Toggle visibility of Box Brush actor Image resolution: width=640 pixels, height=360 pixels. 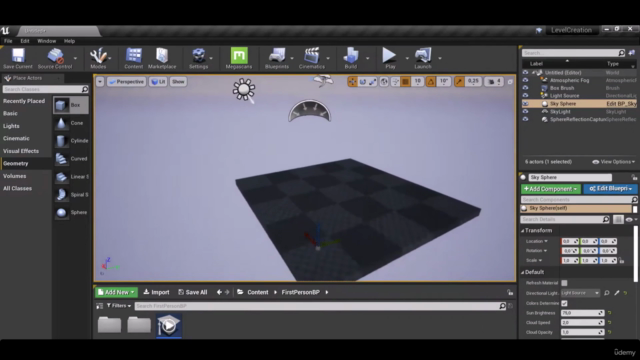click(x=525, y=88)
